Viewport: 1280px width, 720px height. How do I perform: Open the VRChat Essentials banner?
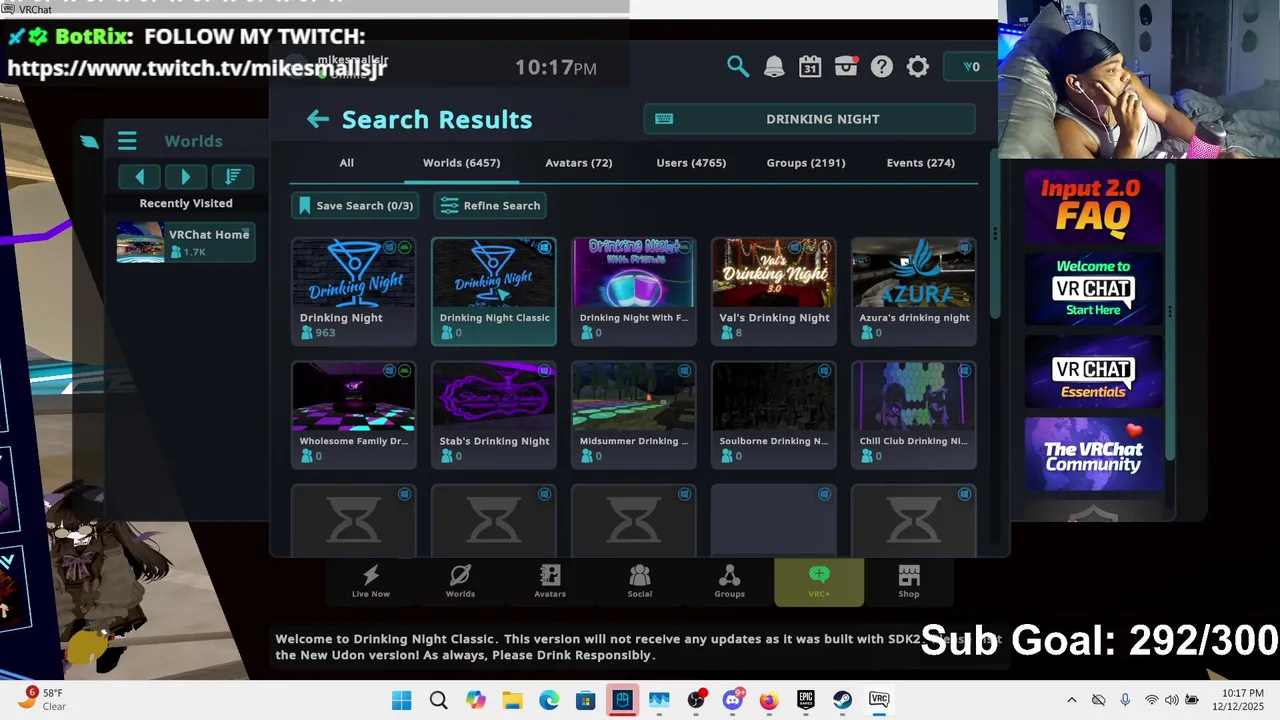point(1093,371)
